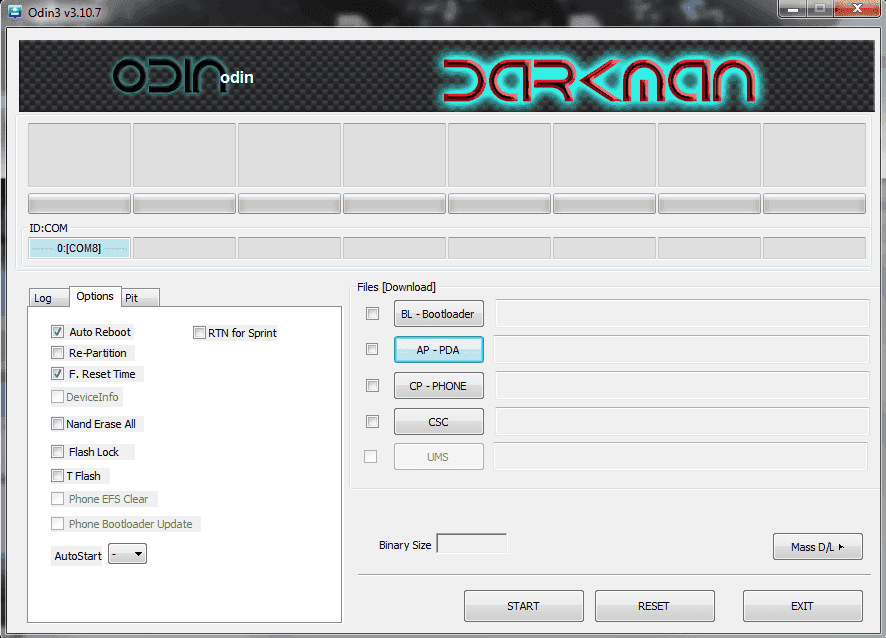The image size is (886, 638).
Task: Open the Pit tab
Action: click(x=140, y=298)
